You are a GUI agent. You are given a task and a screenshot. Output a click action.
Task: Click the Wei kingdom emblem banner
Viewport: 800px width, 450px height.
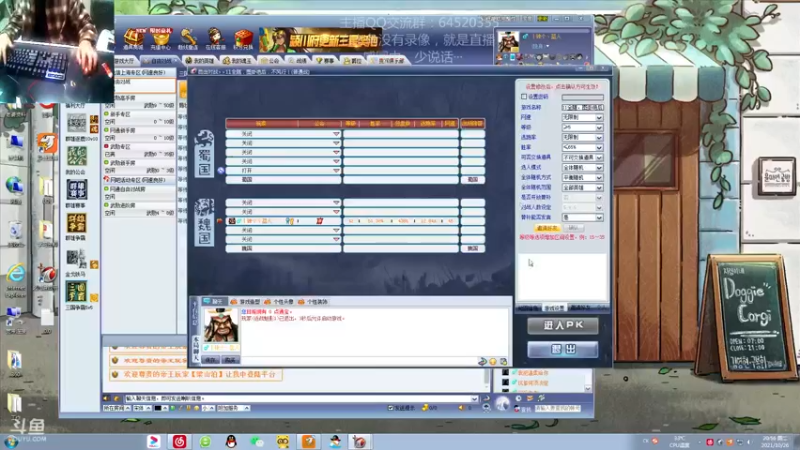(x=204, y=222)
